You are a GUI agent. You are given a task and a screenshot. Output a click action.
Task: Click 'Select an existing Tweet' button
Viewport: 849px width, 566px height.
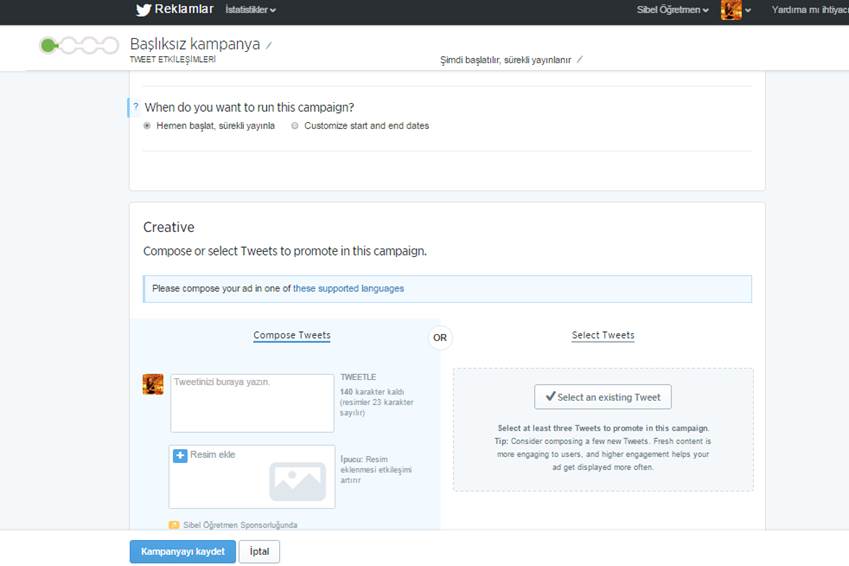(603, 397)
